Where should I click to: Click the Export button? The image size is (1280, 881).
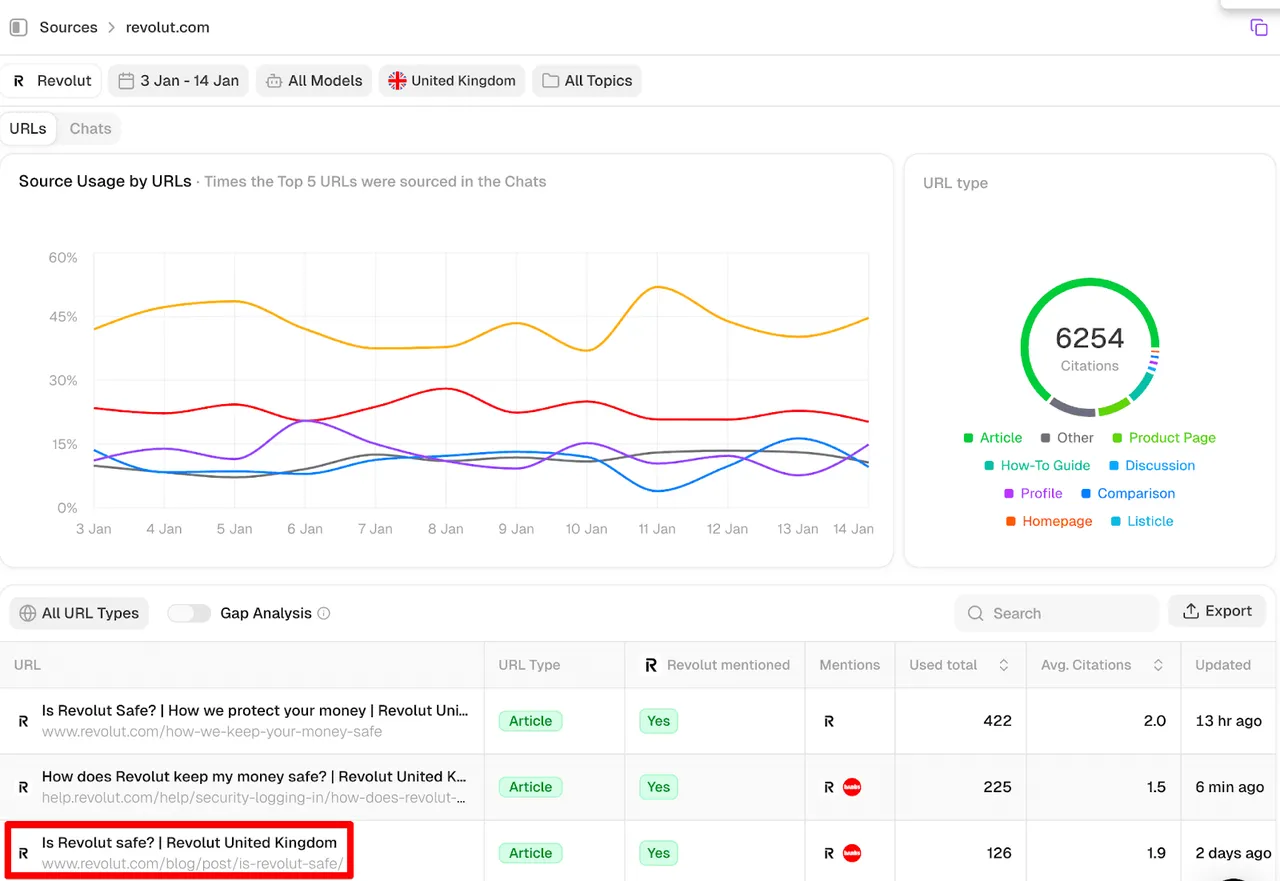tap(1217, 611)
